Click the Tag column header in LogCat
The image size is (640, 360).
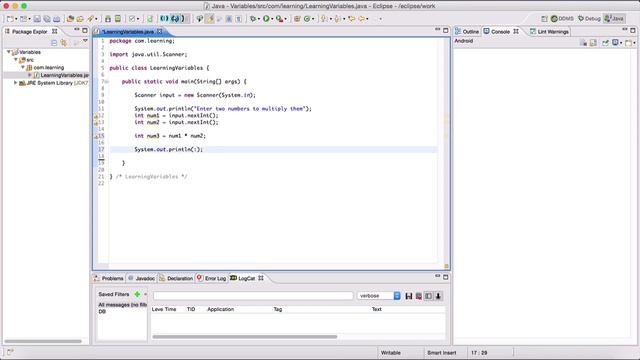pyautogui.click(x=278, y=309)
